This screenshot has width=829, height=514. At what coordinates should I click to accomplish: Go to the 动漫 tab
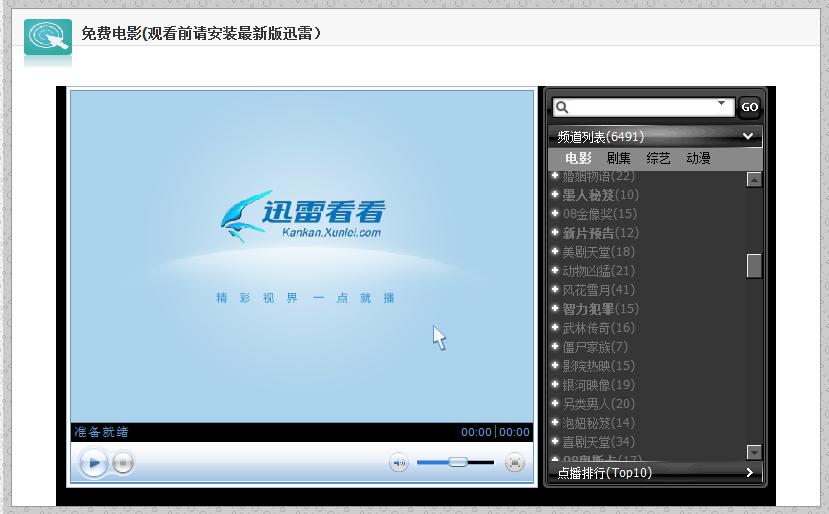coord(698,158)
